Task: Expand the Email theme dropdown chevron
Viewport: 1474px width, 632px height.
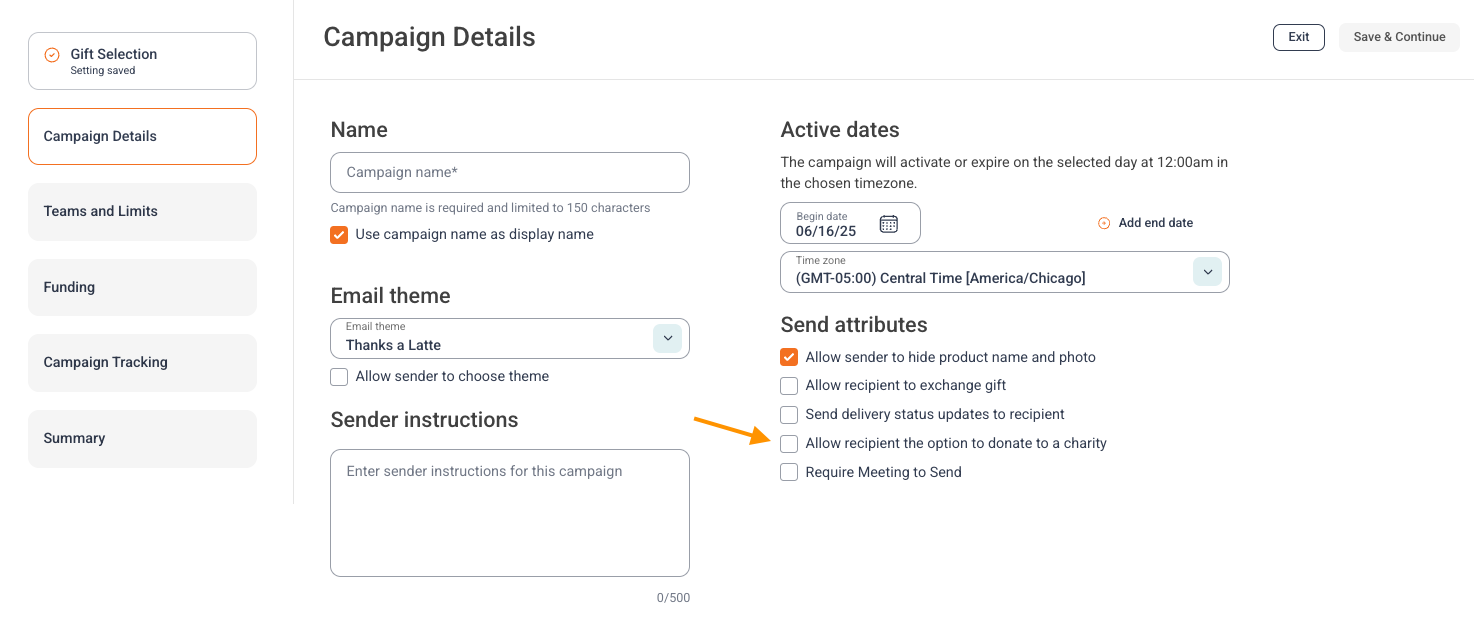Action: (x=667, y=338)
